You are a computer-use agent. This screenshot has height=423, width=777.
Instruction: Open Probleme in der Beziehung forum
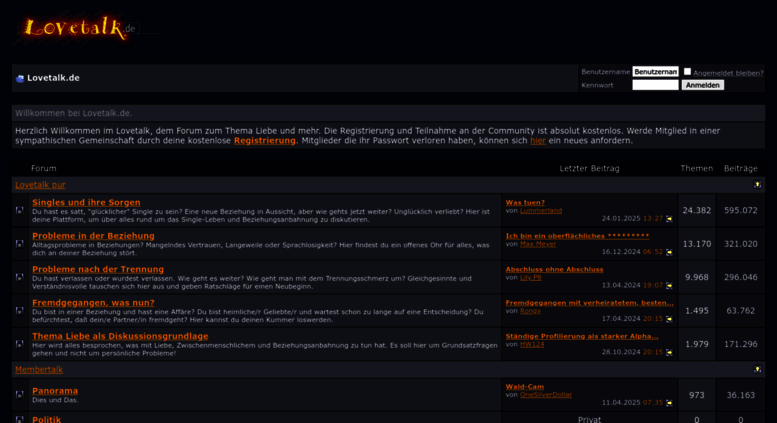[x=93, y=236]
